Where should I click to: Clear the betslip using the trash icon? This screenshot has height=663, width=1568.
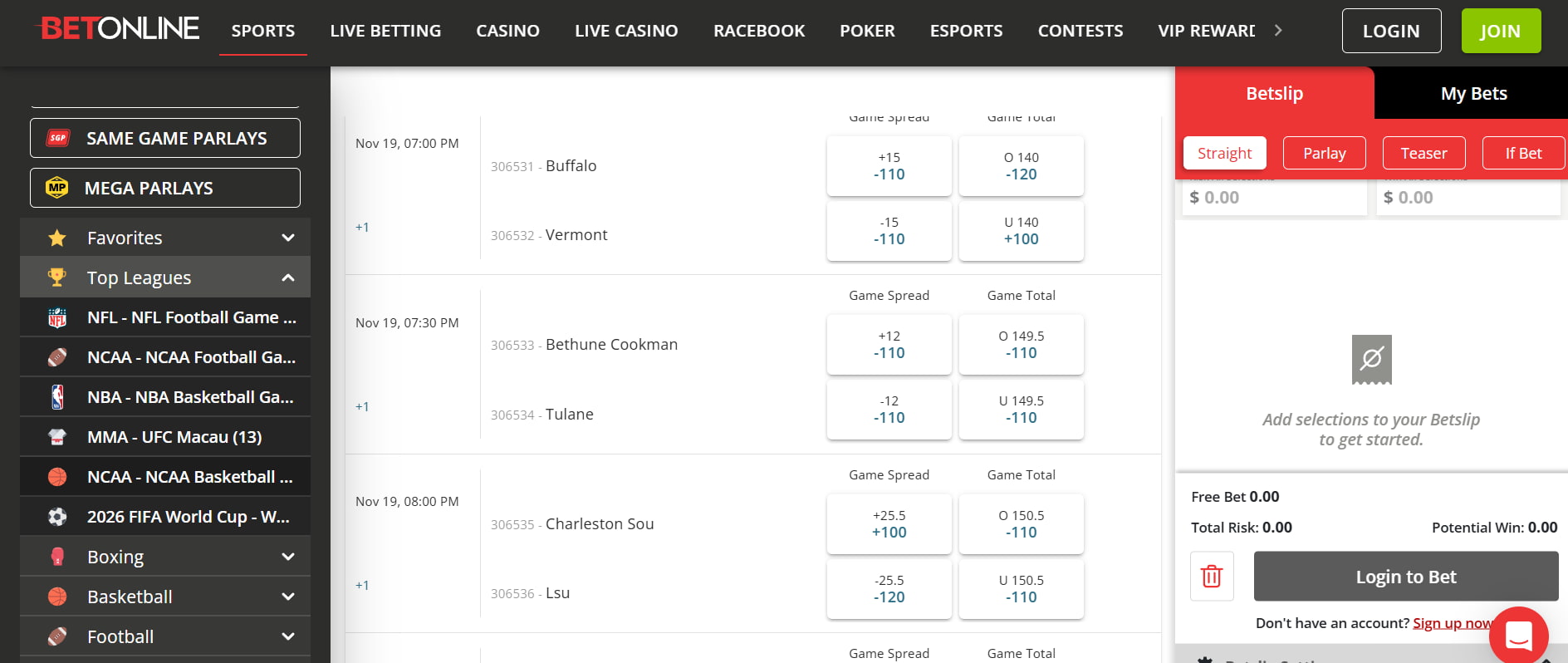(x=1212, y=576)
